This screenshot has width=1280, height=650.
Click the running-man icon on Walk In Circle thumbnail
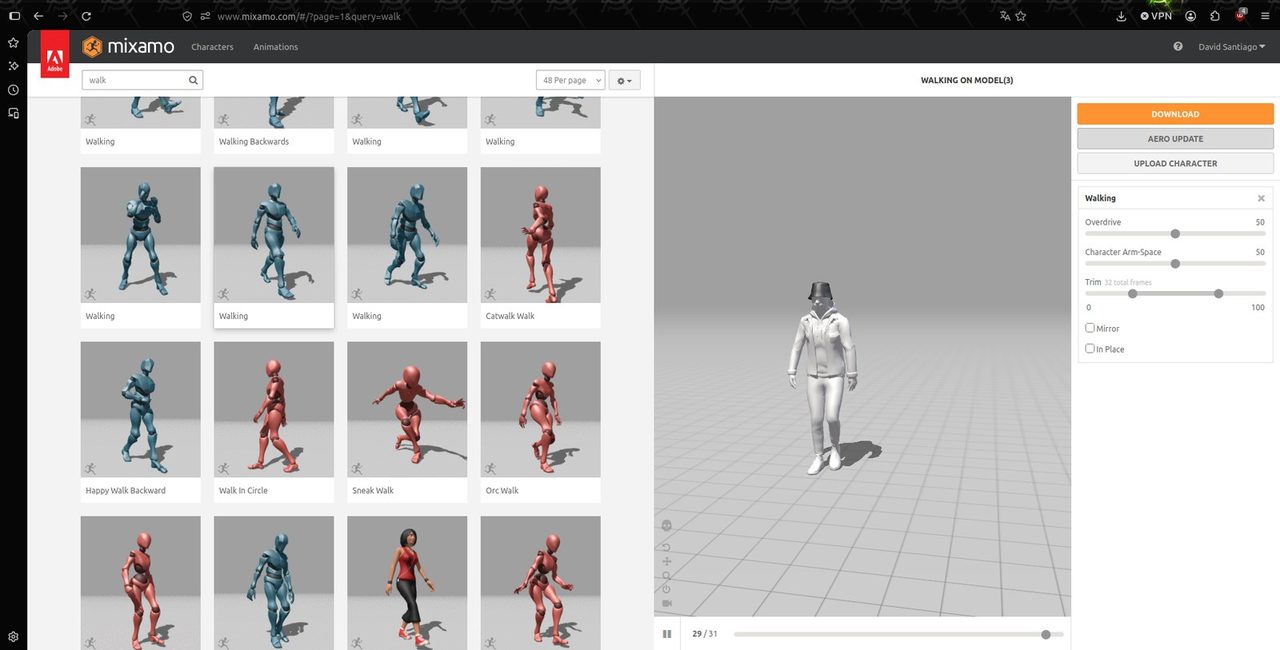[x=224, y=469]
